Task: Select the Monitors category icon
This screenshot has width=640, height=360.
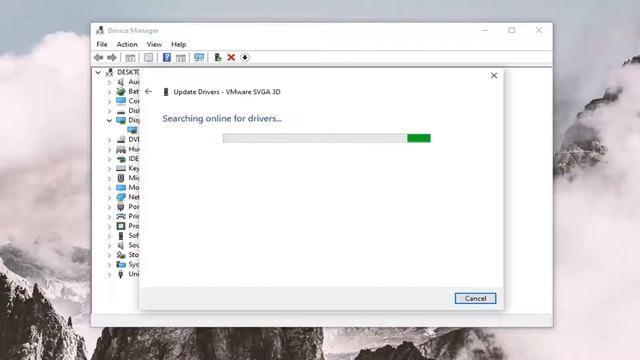Action: pyautogui.click(x=121, y=187)
